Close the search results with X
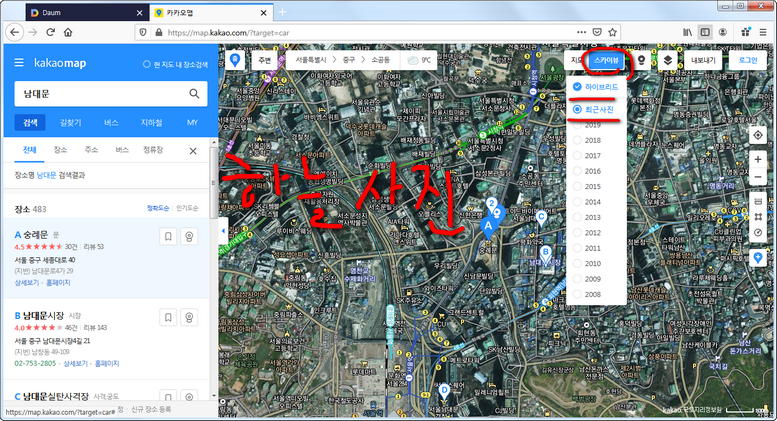 193,151
